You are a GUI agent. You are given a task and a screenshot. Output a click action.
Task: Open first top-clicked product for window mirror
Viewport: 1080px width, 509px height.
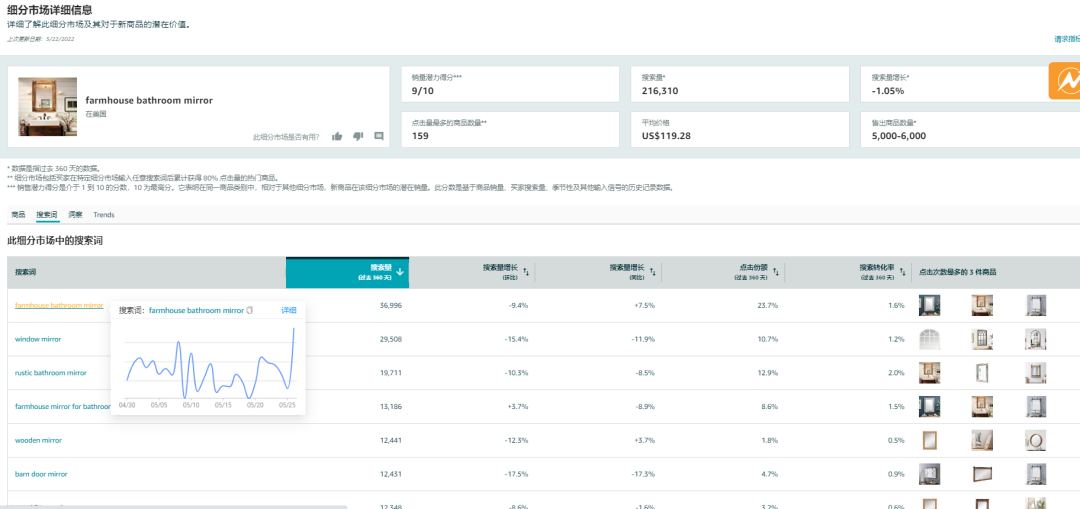point(929,339)
